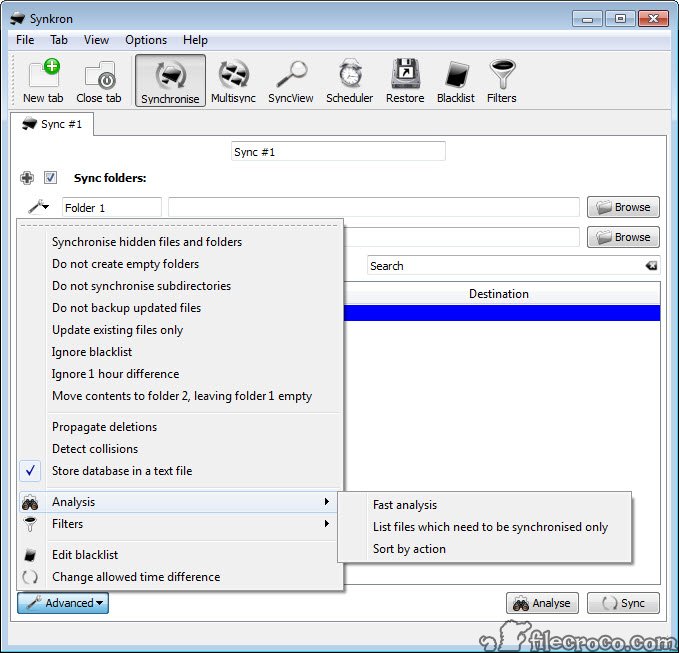
Task: Switch to the Sync #1 tab
Action: (52, 124)
